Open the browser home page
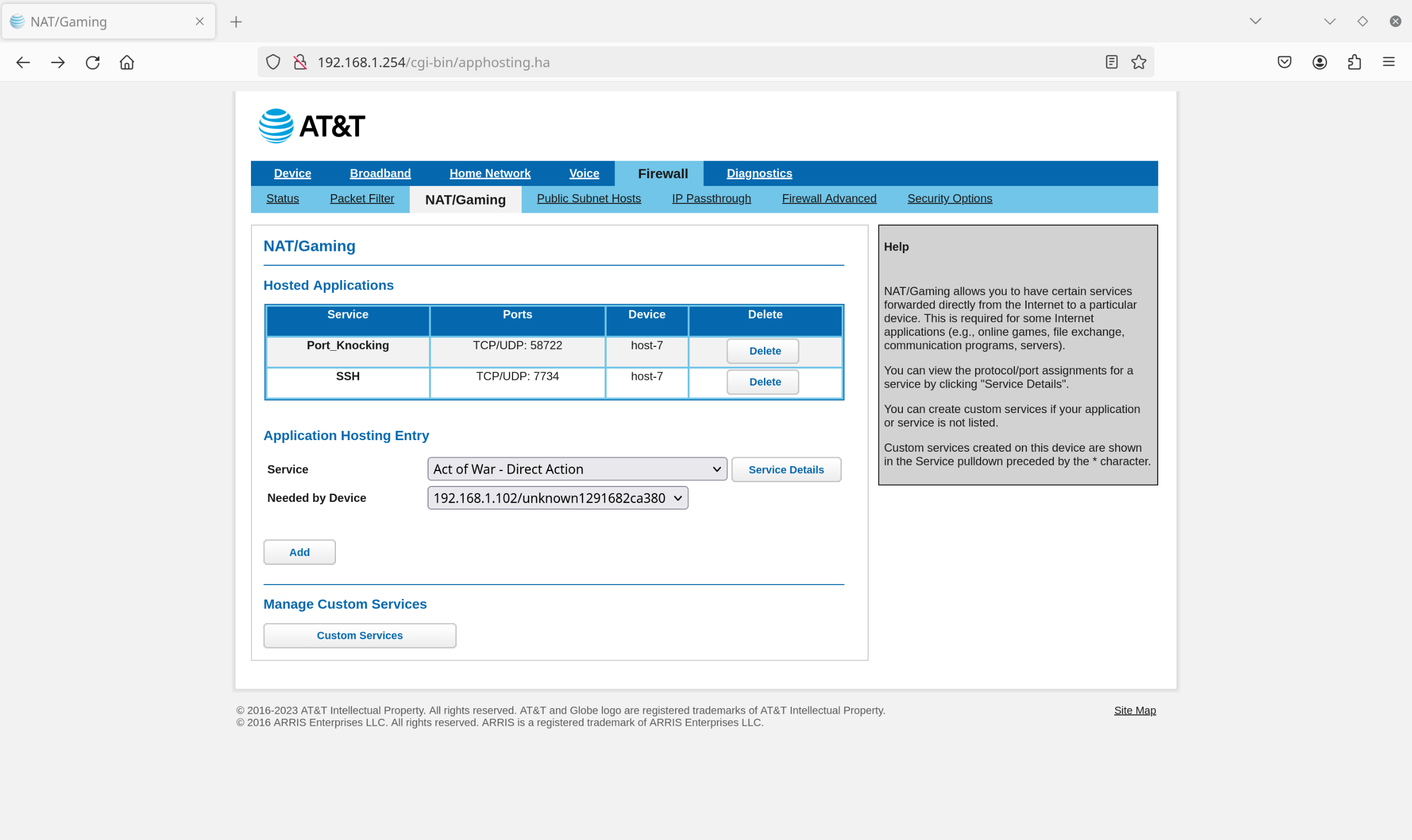1412x840 pixels. click(x=127, y=62)
